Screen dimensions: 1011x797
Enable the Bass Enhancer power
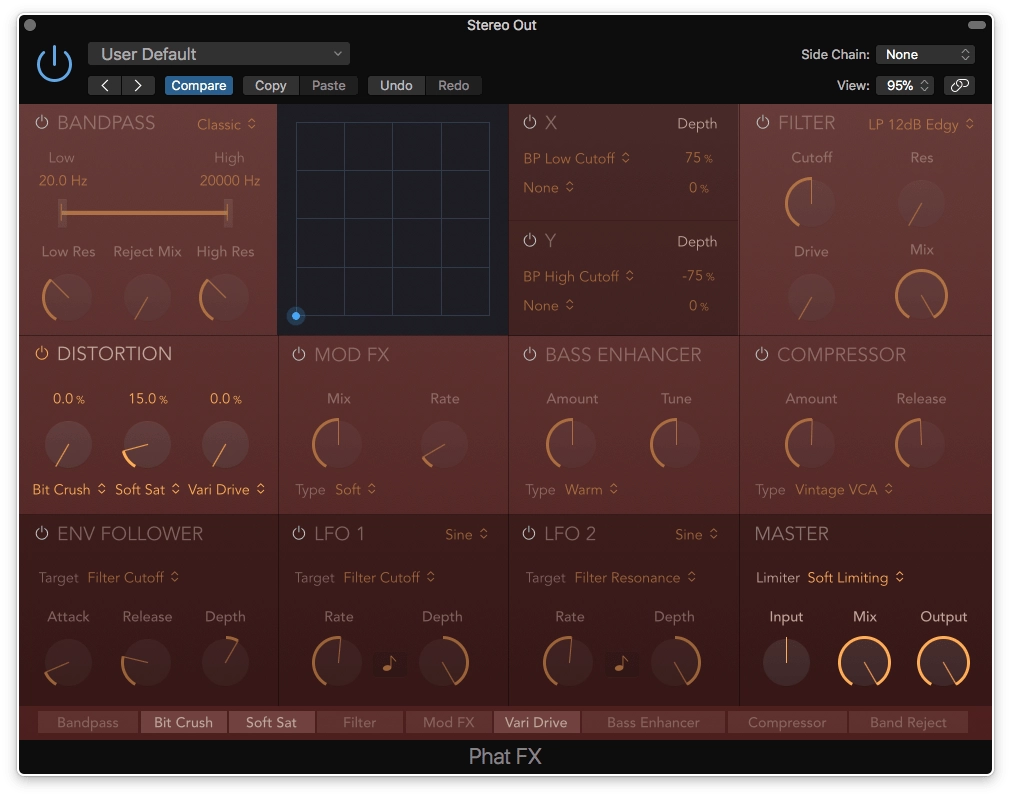[530, 354]
